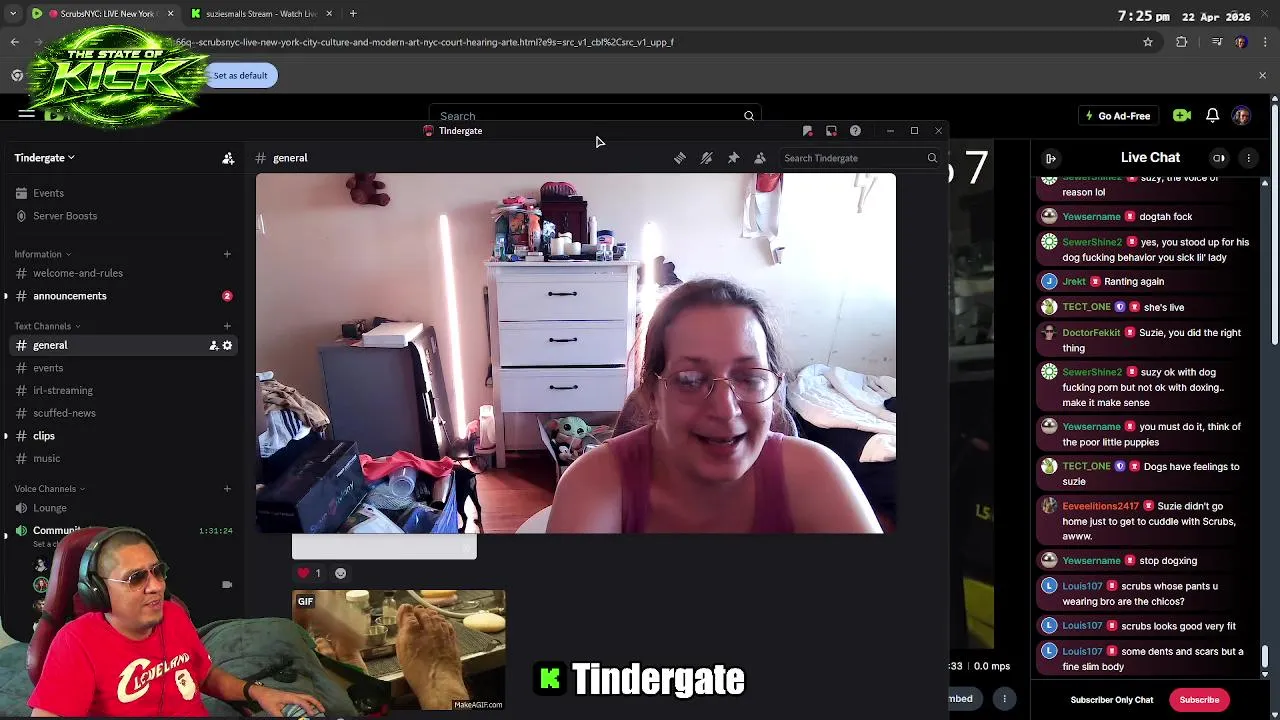Screen dimensions: 1280x720
Task: Click Set as default button
Action: [240, 75]
